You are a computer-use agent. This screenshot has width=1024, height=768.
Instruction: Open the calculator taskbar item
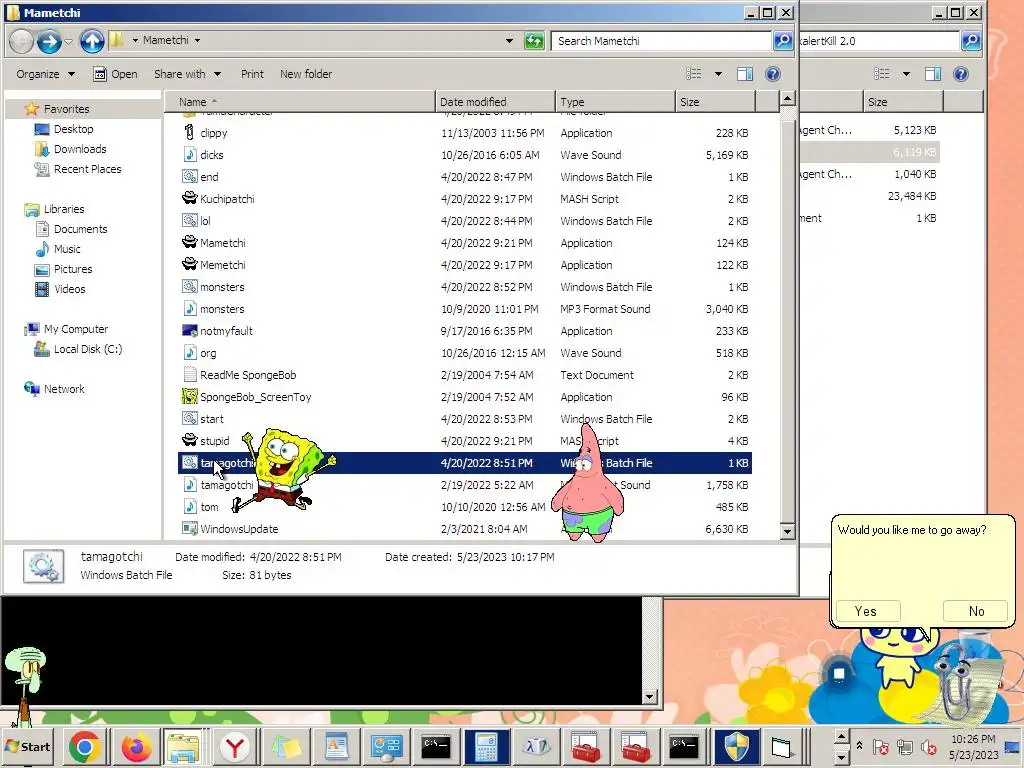point(487,746)
